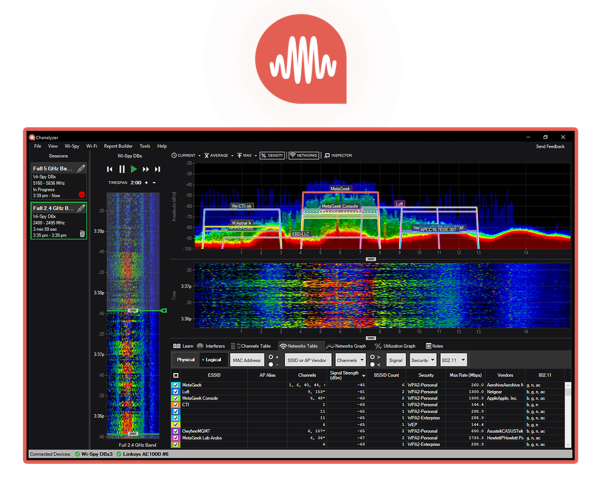Viewport: 600px width, 485px height.
Task: Stop recording the in-progress 5 GHz session
Action: tap(82, 194)
